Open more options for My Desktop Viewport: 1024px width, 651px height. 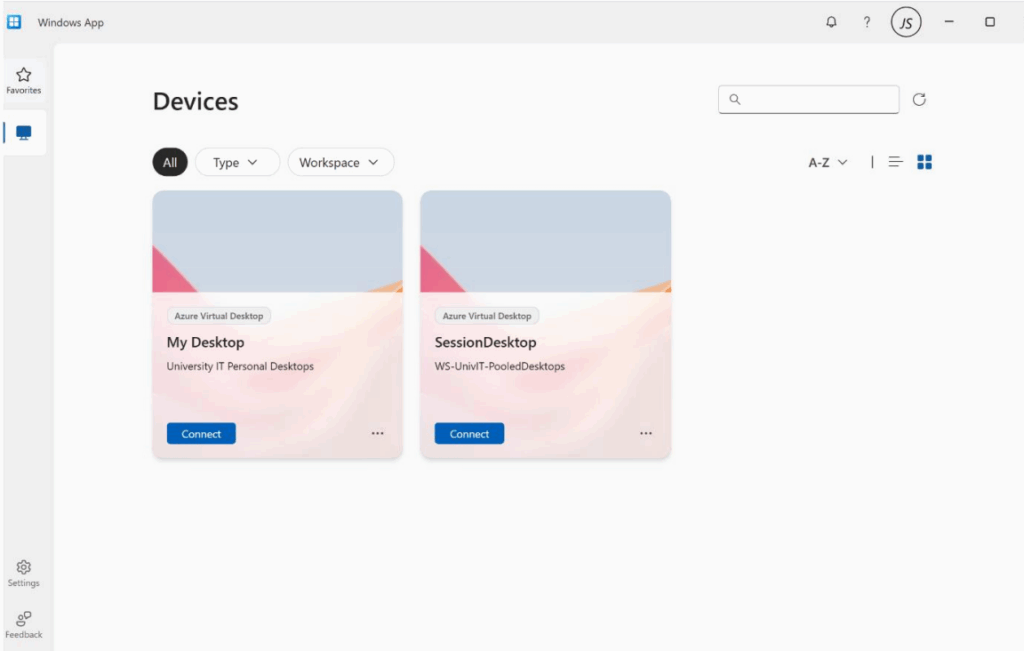click(x=378, y=432)
